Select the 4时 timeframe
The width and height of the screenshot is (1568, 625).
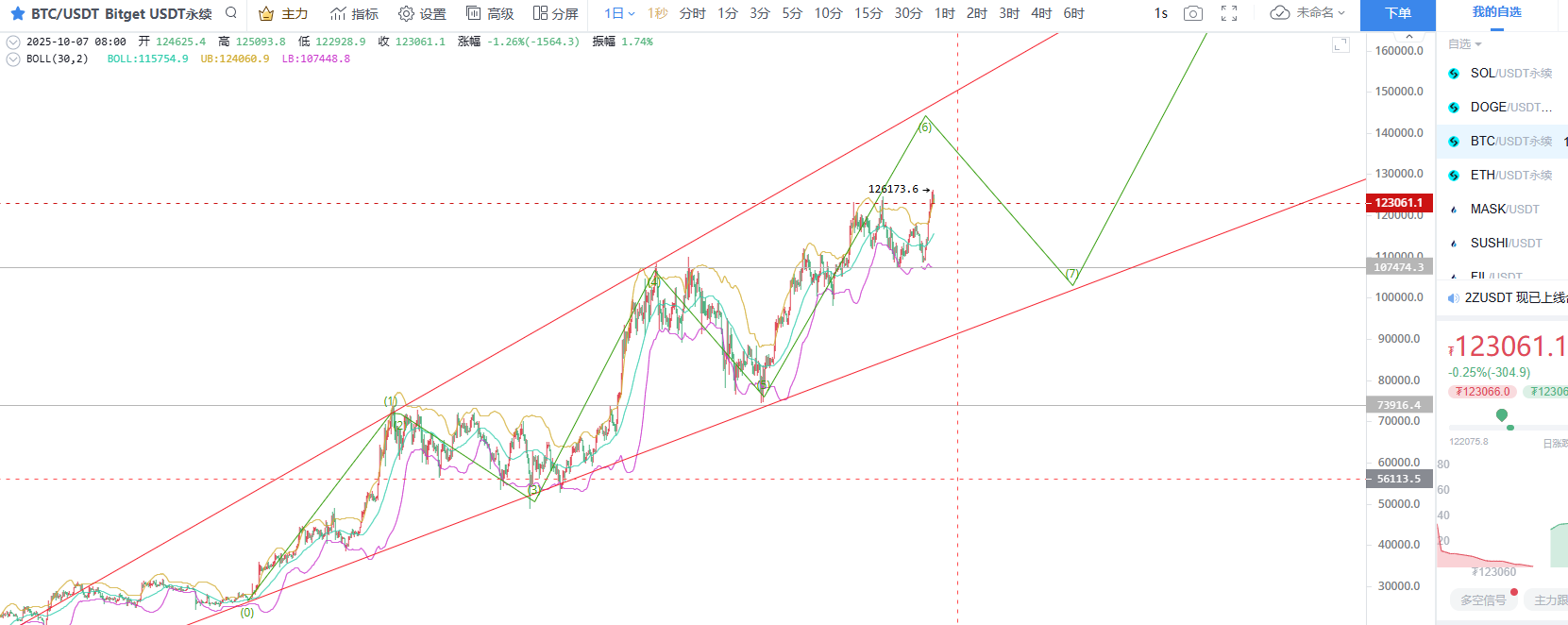[x=1041, y=13]
